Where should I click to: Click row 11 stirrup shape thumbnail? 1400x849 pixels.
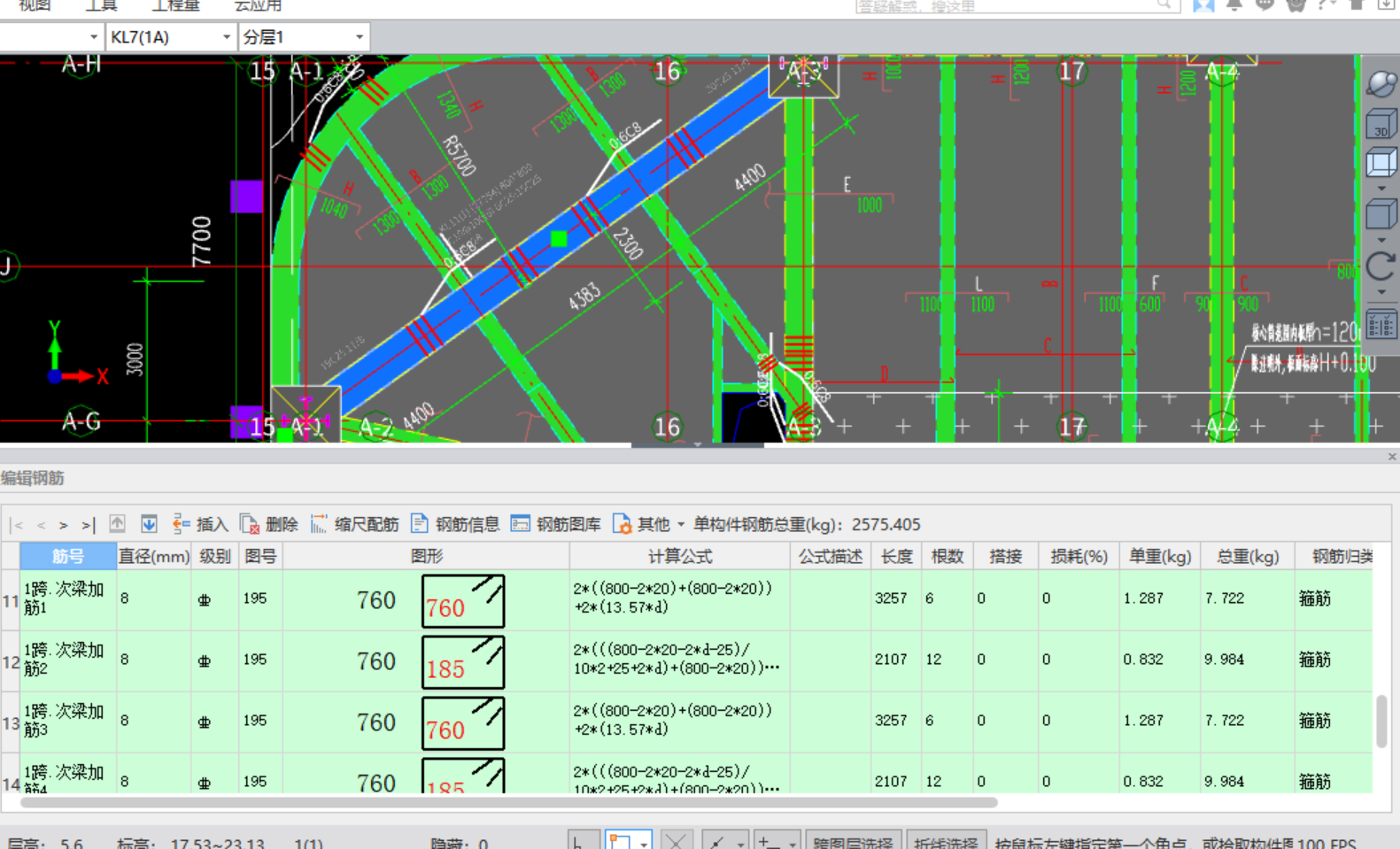463,601
